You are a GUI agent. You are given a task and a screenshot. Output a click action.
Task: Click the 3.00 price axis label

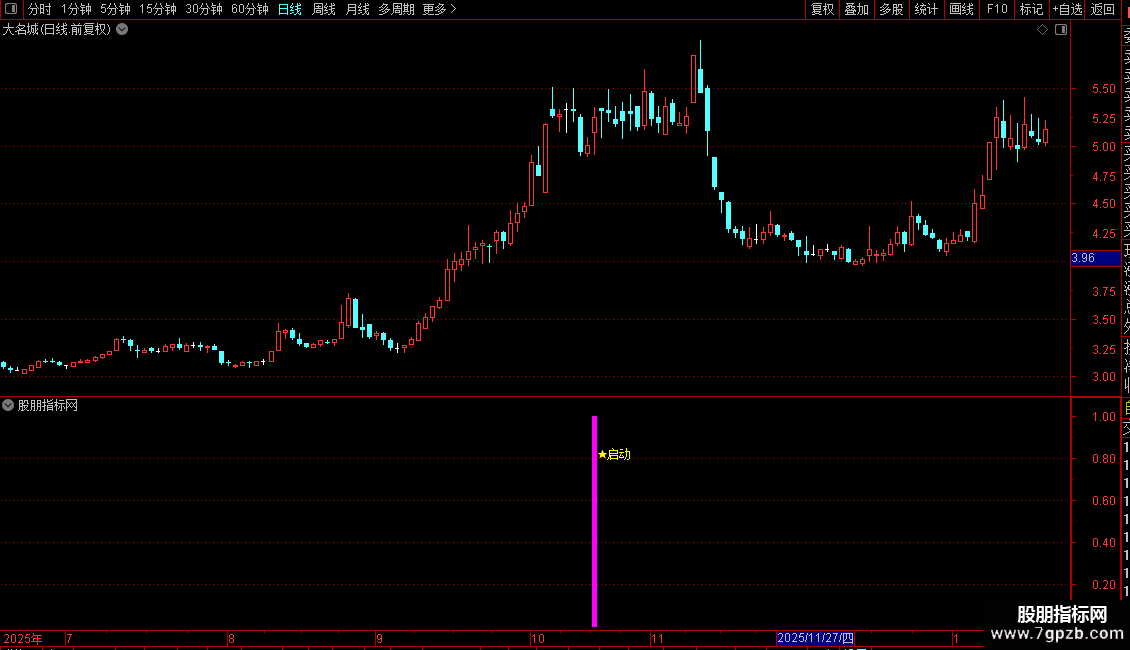[1104, 377]
